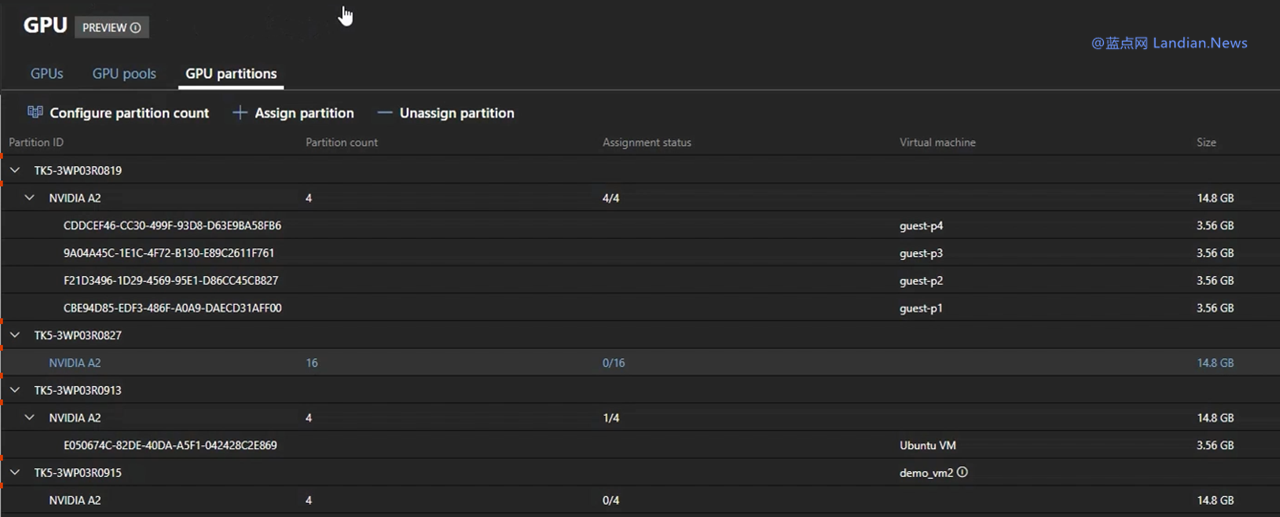This screenshot has height=517, width=1280.
Task: Click the demo_vm2 virtual machine text
Action: (926, 472)
